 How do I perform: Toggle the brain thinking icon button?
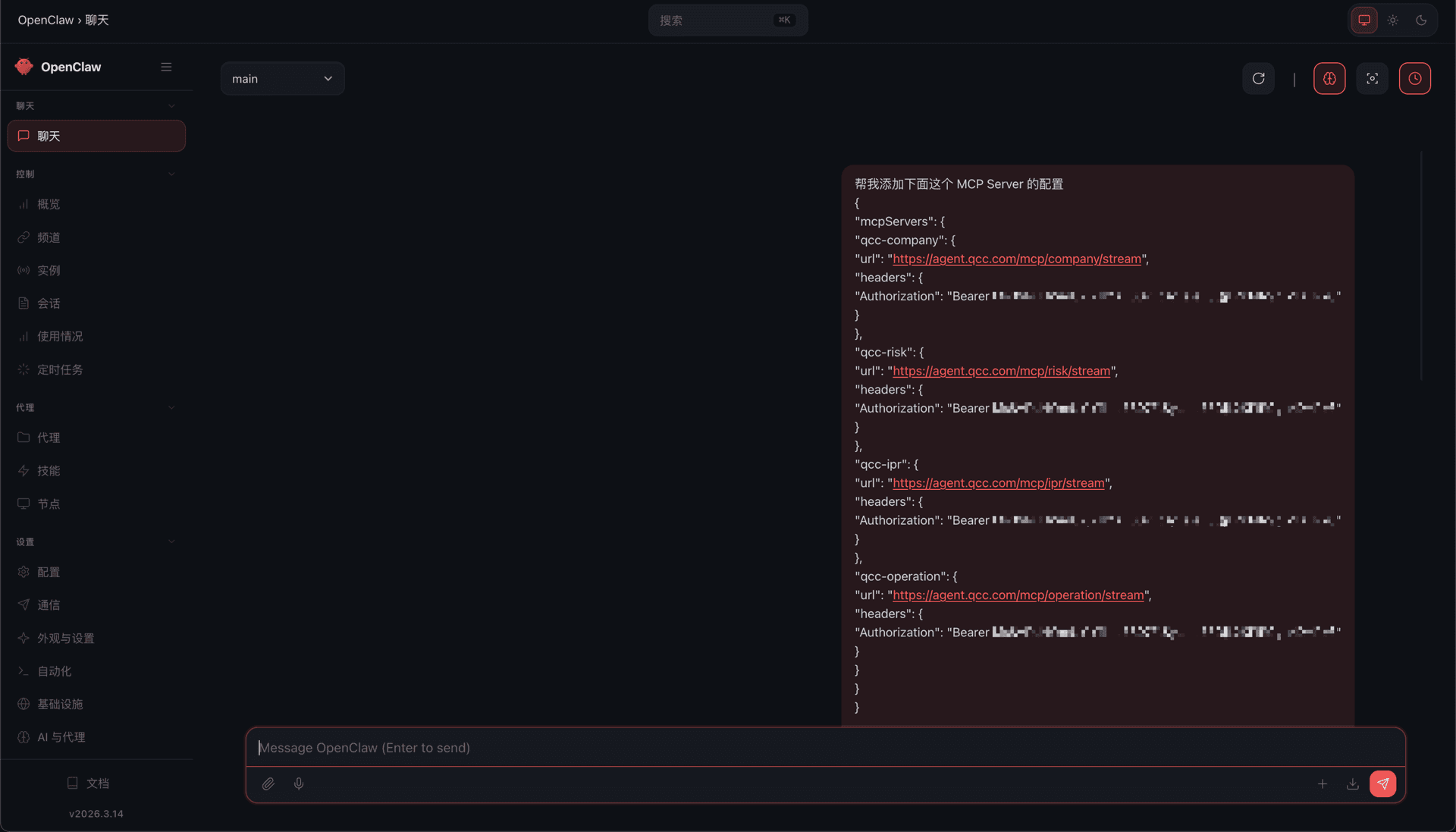click(x=1329, y=79)
